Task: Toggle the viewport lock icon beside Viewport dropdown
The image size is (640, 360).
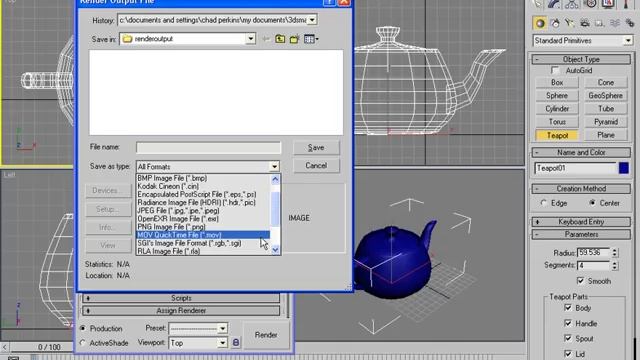Action: point(236,342)
